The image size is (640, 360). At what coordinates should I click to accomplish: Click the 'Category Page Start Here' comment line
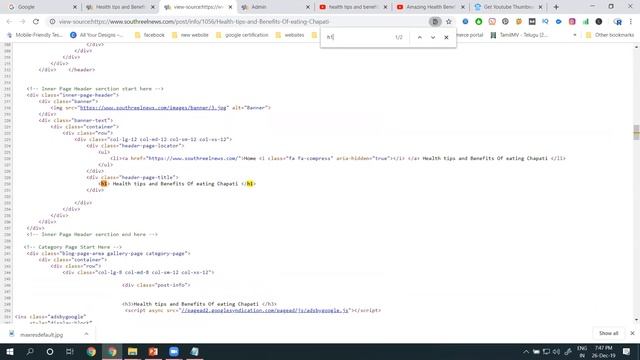73,247
